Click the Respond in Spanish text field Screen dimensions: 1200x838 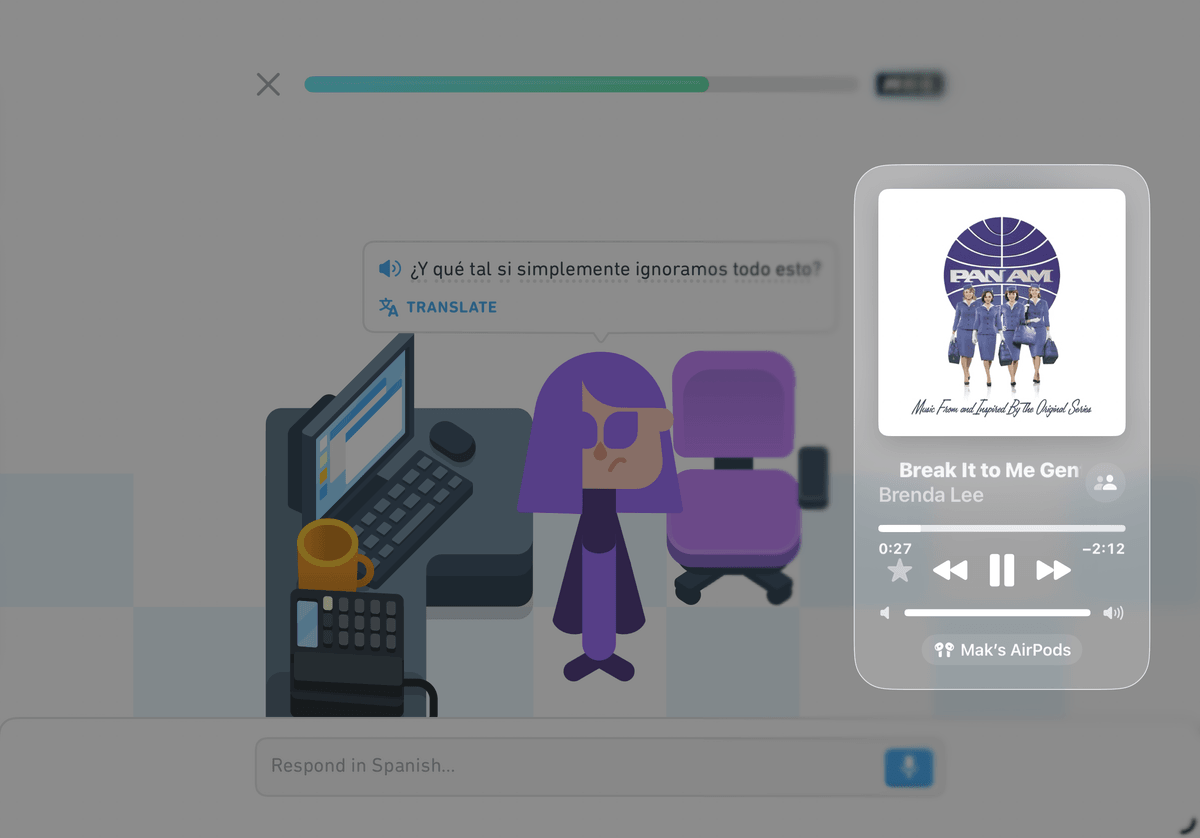[x=570, y=766]
